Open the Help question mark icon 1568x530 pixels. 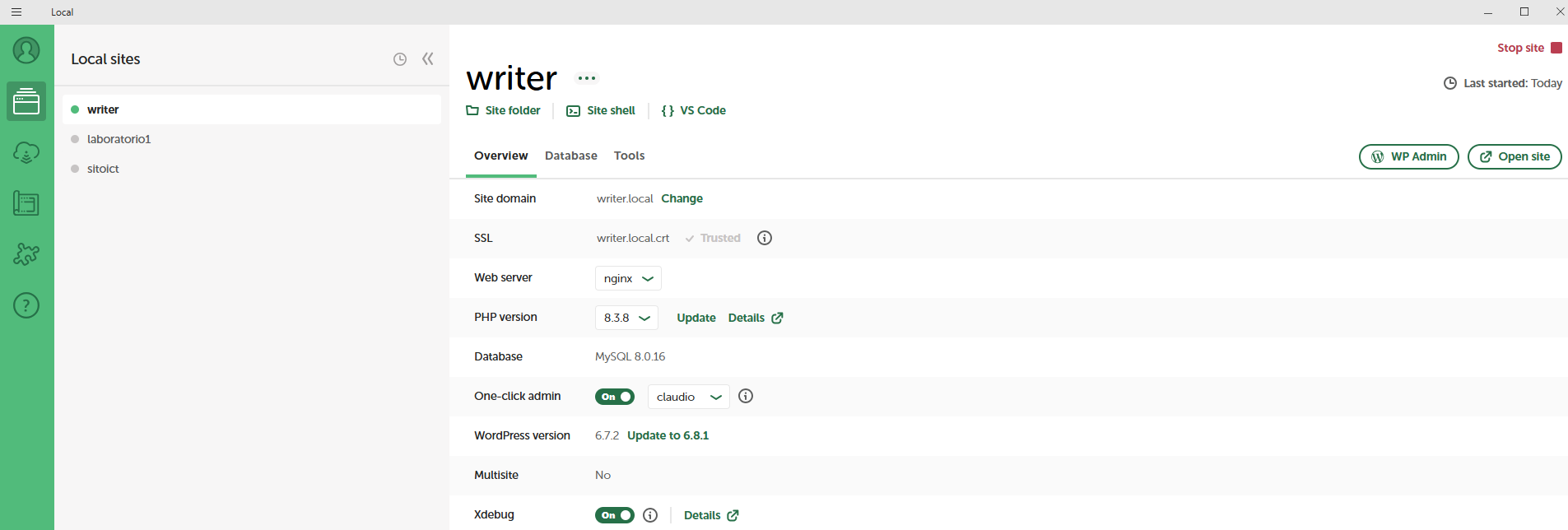tap(26, 305)
